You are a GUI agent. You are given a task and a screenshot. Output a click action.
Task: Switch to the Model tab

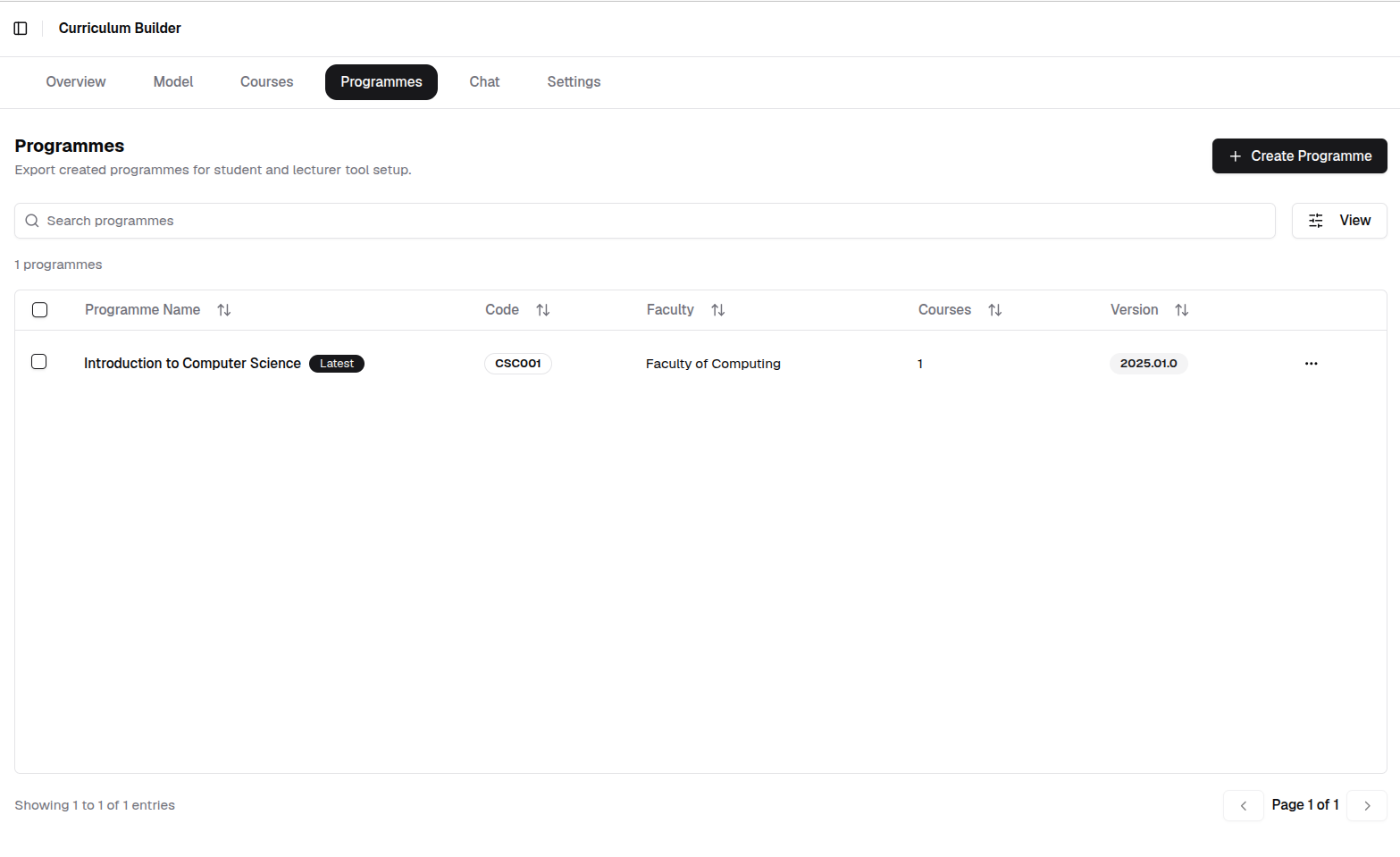tap(173, 82)
